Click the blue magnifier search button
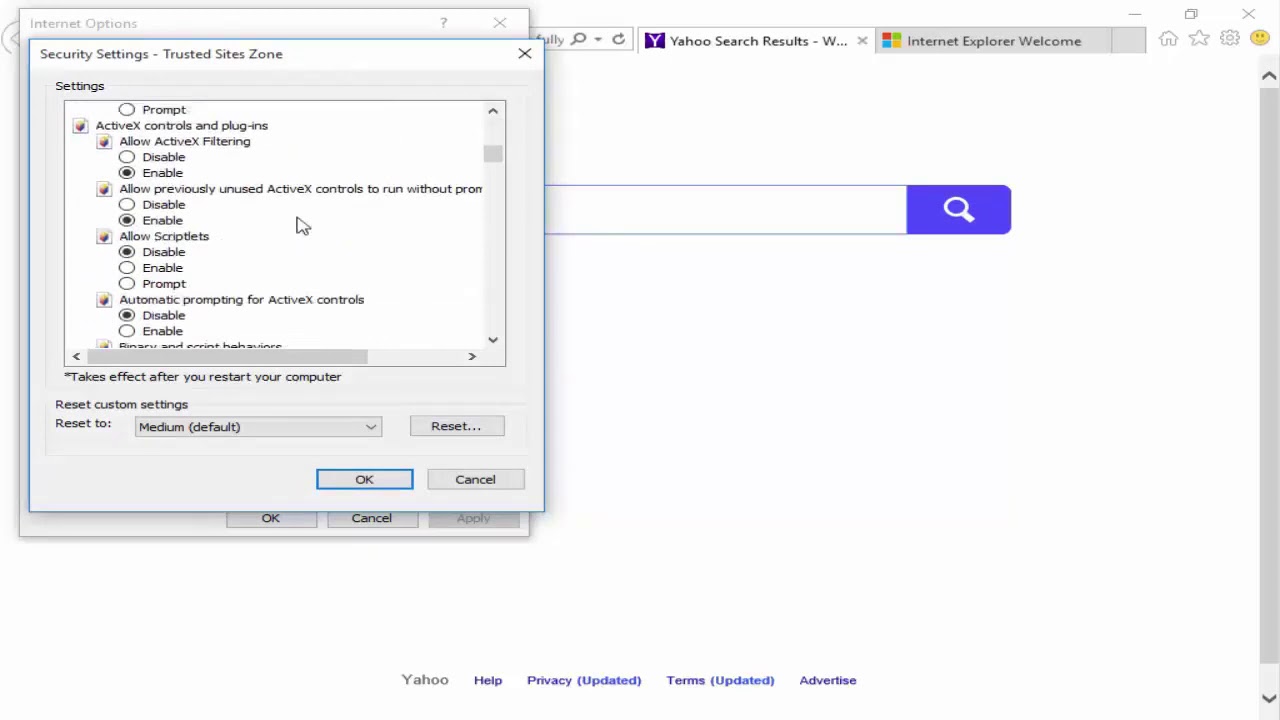Viewport: 1280px width, 720px height. 958,209
